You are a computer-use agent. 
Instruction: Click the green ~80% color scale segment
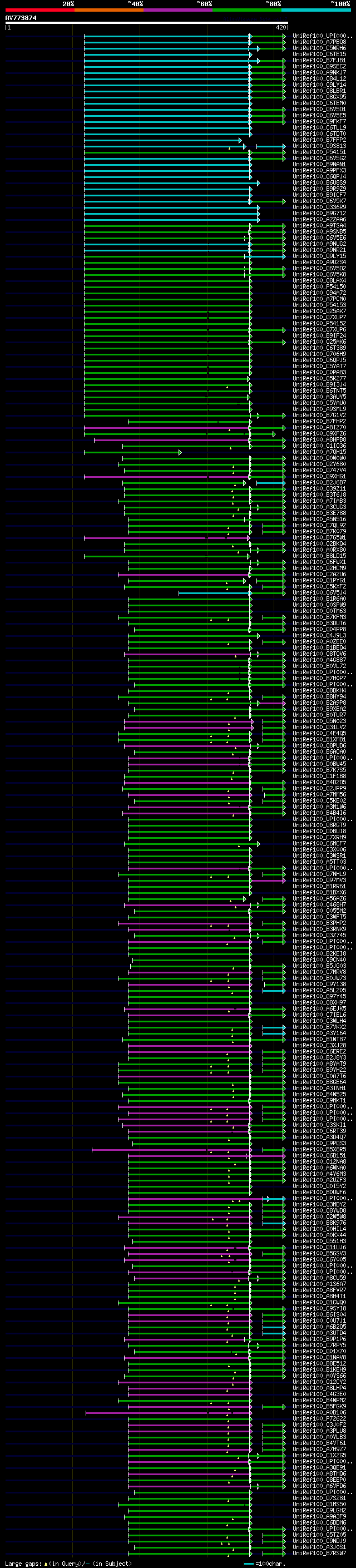(247, 10)
